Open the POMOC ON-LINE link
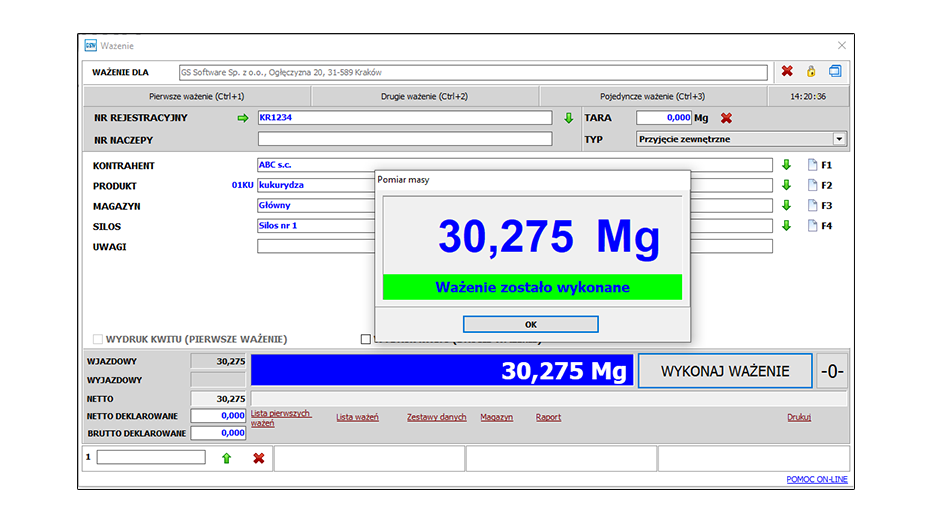This screenshot has height=522, width=932. tap(818, 481)
